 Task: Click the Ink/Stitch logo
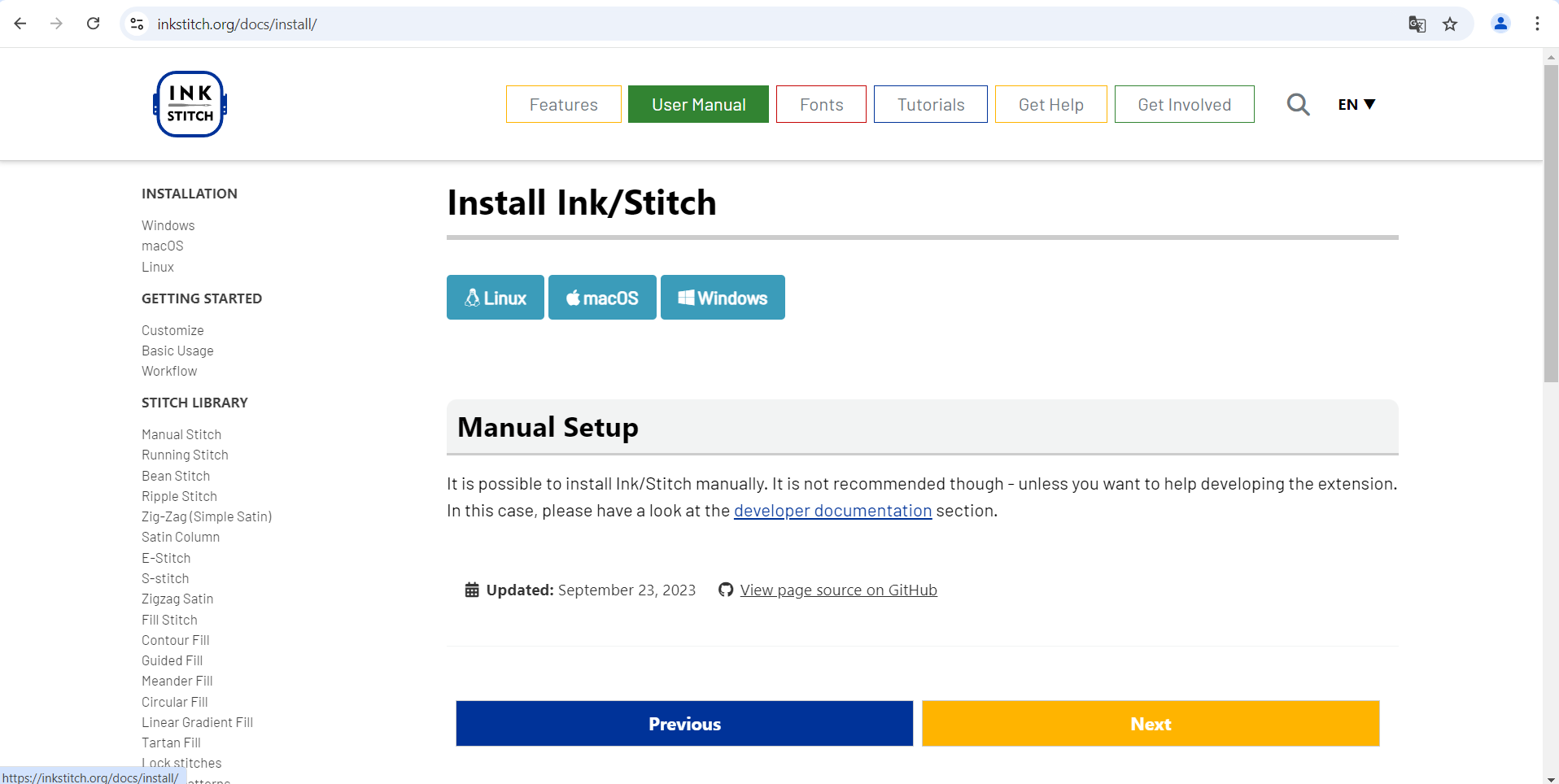click(190, 104)
